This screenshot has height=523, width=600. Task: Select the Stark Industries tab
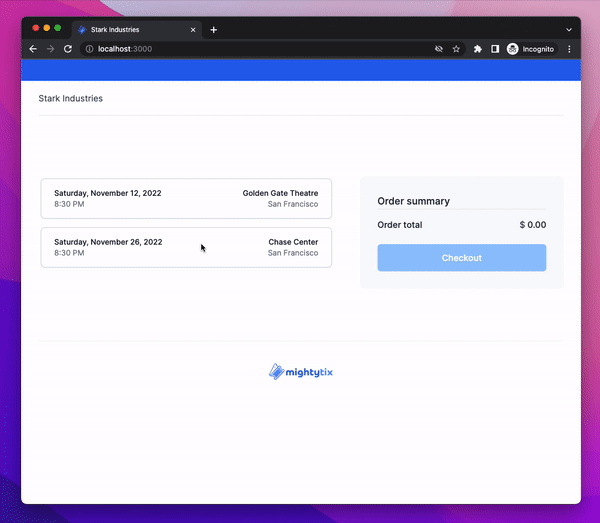(x=137, y=30)
